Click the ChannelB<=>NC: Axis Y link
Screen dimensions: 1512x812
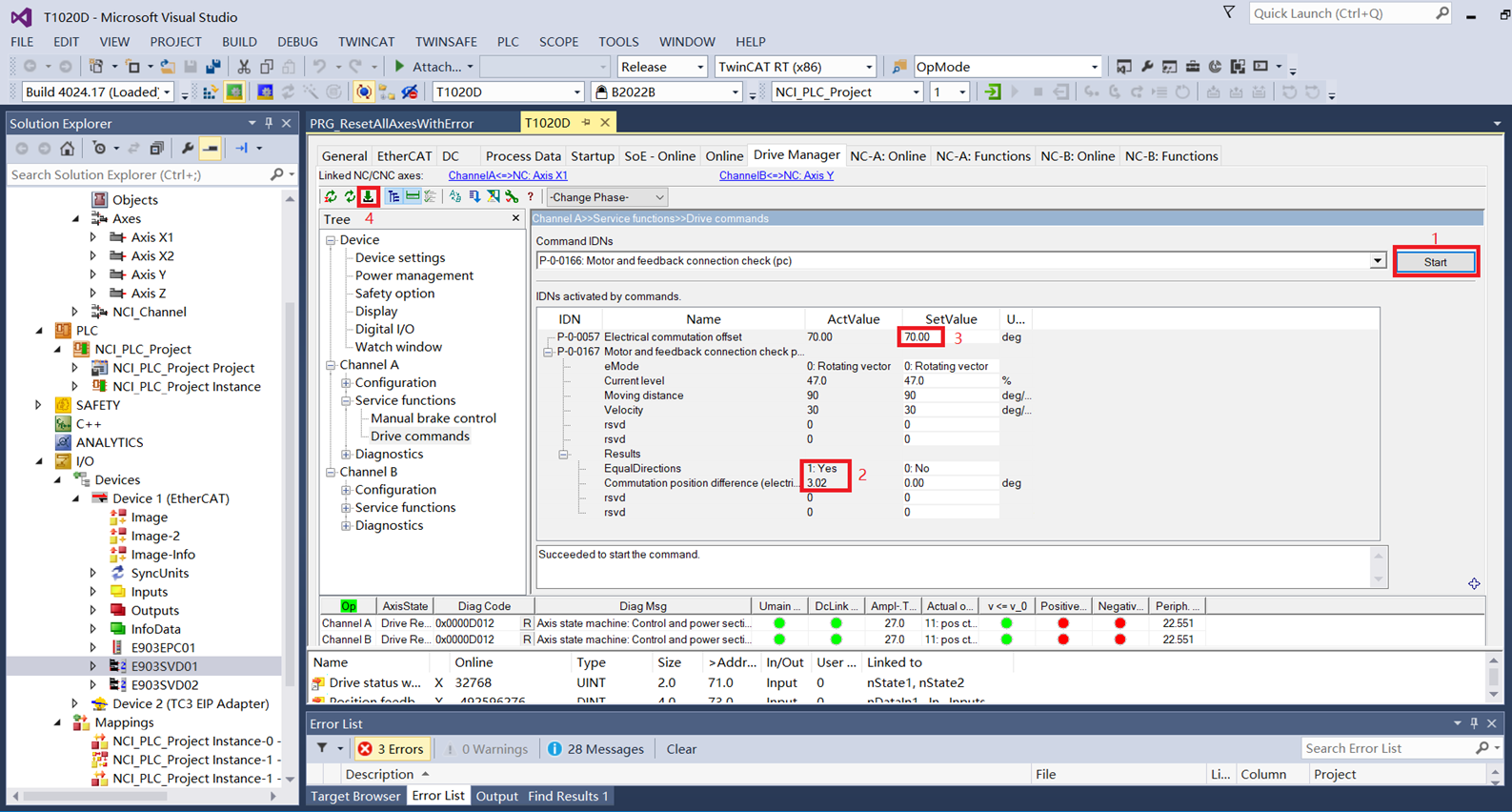click(776, 175)
